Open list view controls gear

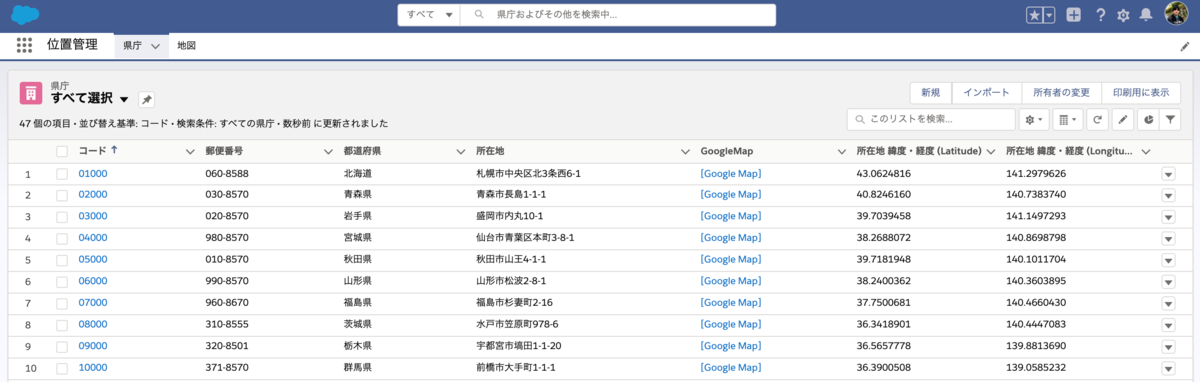[x=1033, y=119]
